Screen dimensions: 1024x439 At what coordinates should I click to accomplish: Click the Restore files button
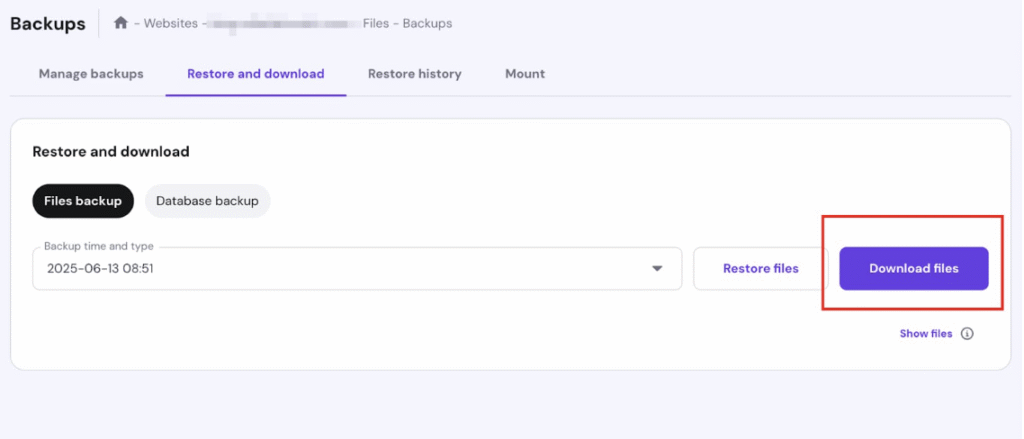tap(761, 269)
